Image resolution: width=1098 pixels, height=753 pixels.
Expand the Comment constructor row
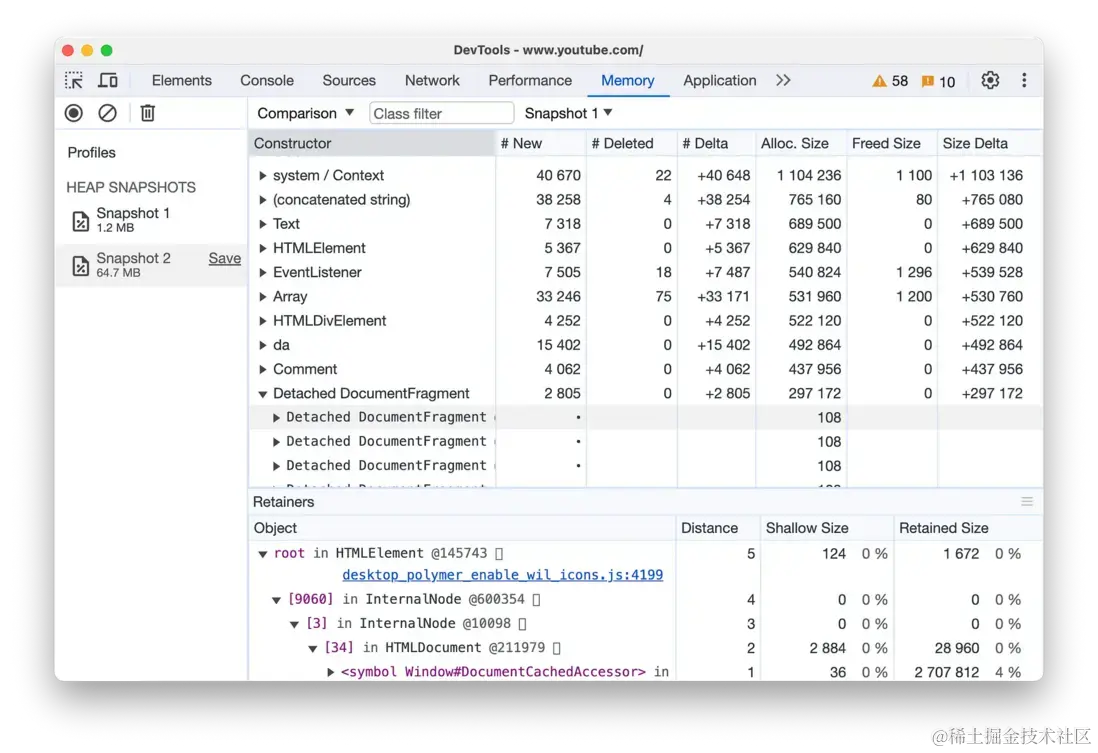coord(263,369)
